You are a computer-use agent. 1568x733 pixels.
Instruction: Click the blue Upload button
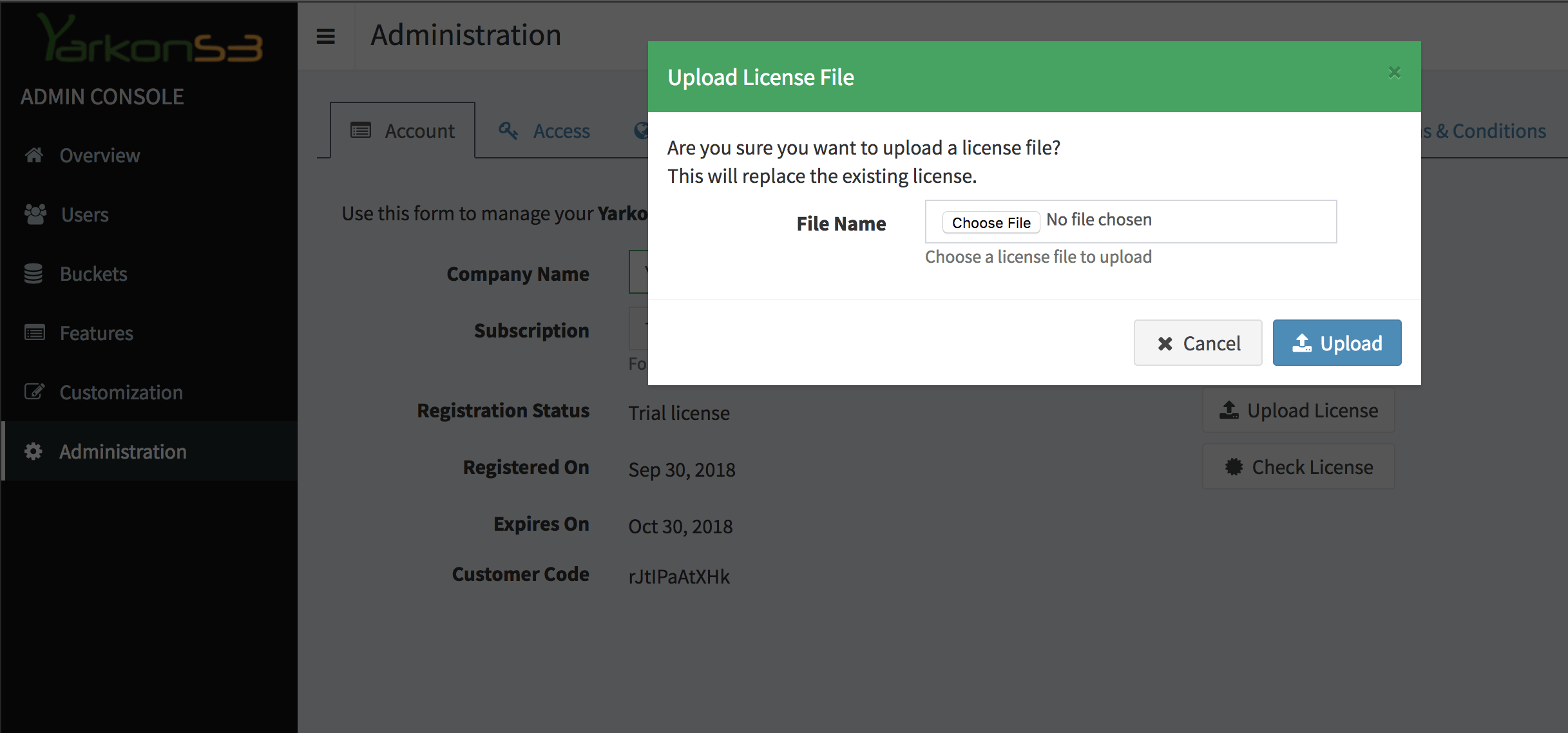(x=1337, y=343)
